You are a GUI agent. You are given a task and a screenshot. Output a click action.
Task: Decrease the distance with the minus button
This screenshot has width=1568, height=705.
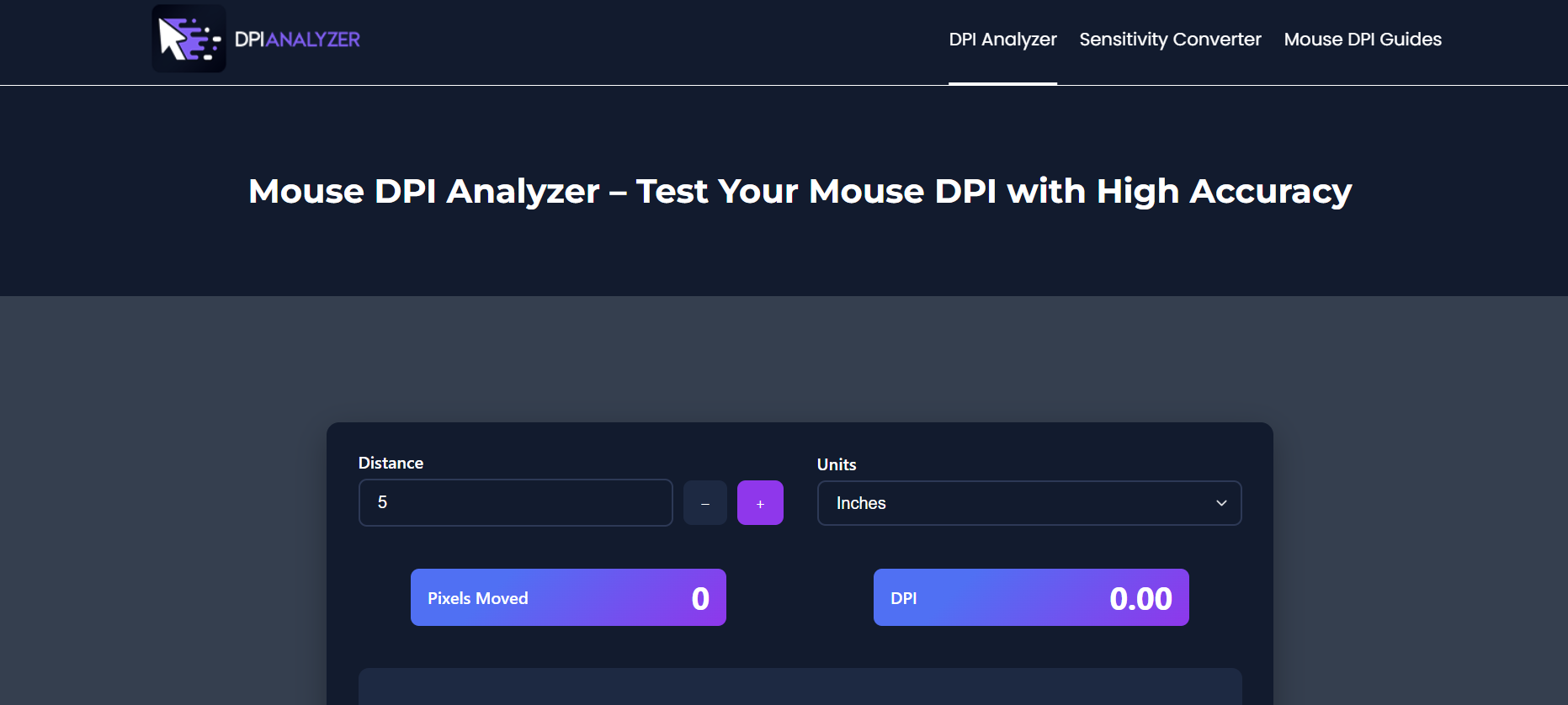[x=705, y=503]
